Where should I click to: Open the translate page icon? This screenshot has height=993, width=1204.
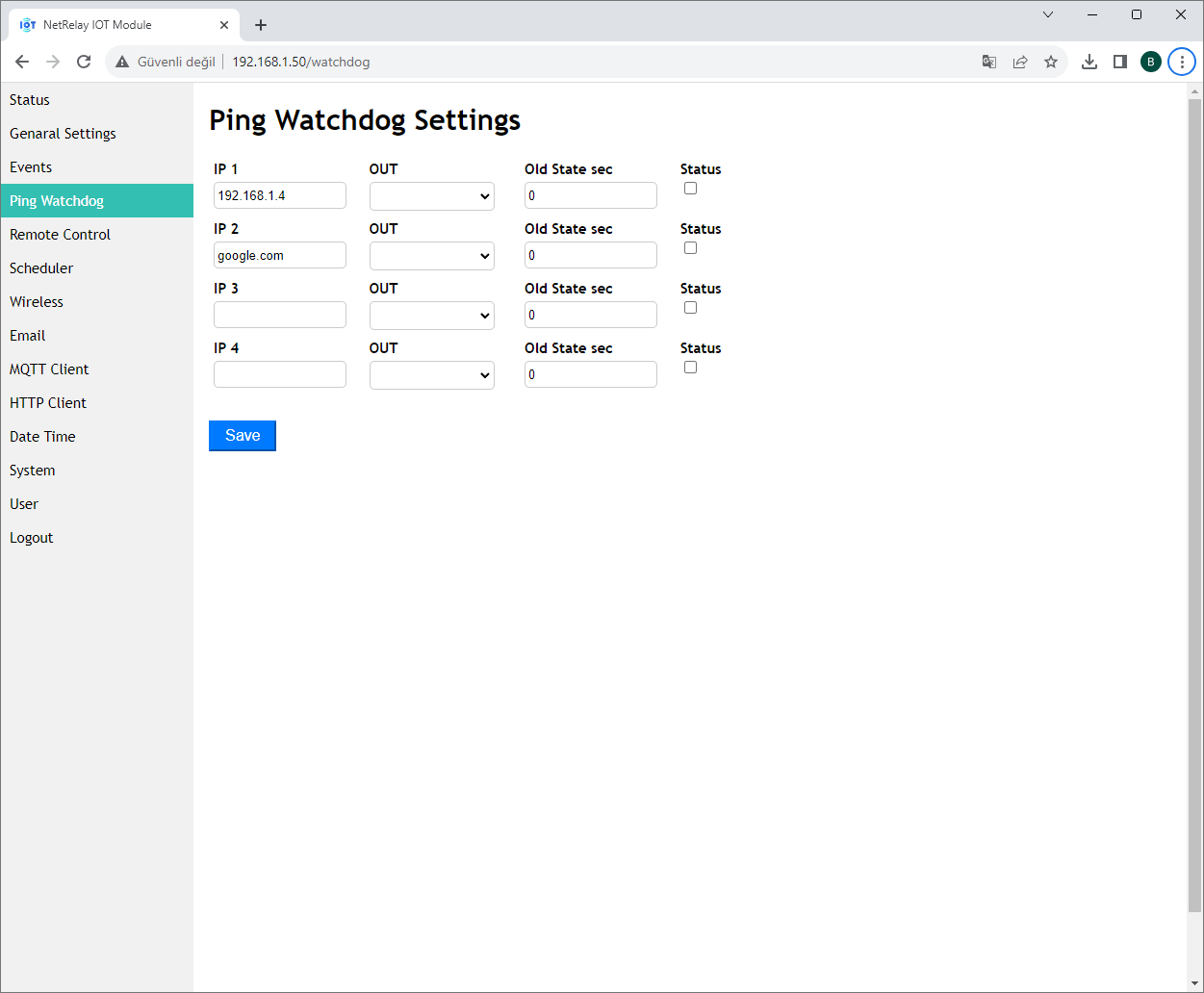988,62
